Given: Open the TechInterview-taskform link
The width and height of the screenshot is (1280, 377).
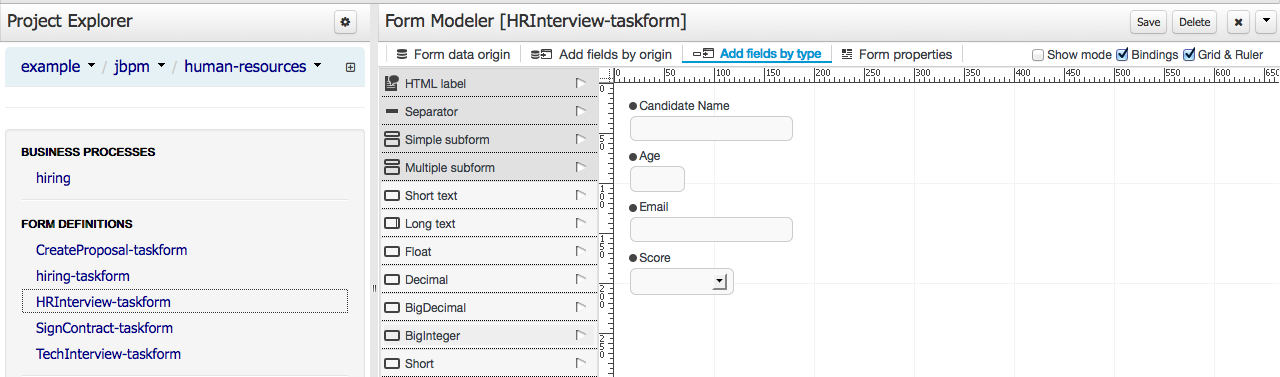Looking at the screenshot, I should [x=108, y=354].
